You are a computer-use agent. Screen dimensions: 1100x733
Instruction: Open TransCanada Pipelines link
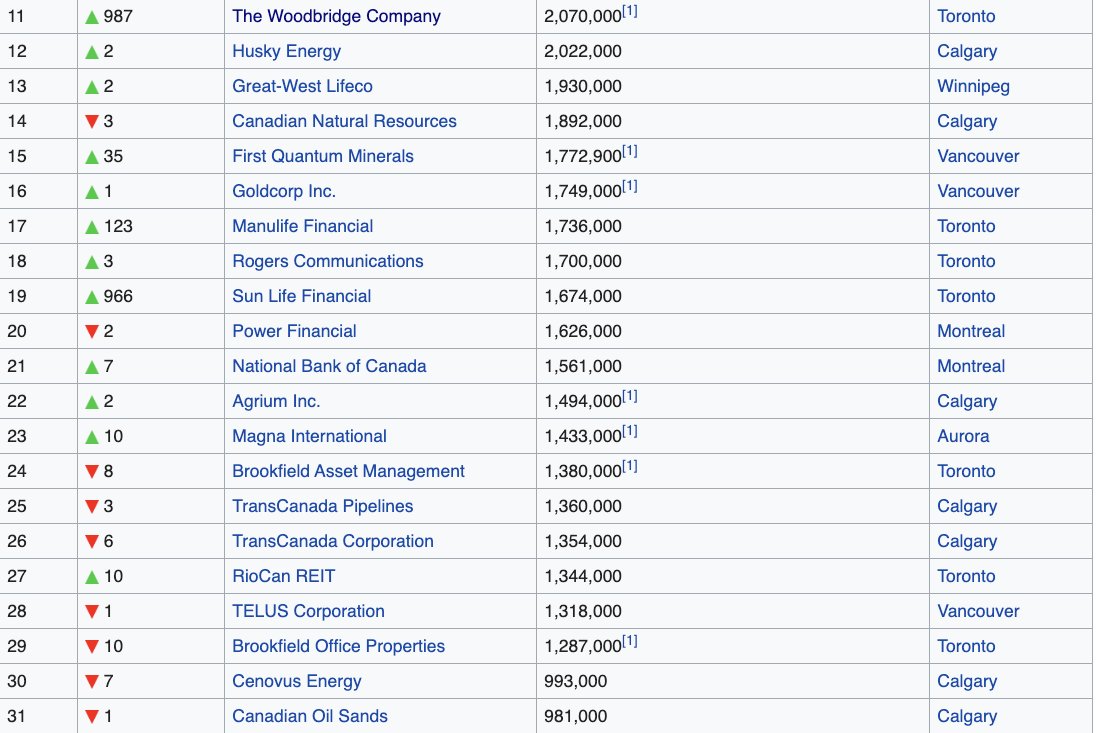[323, 507]
